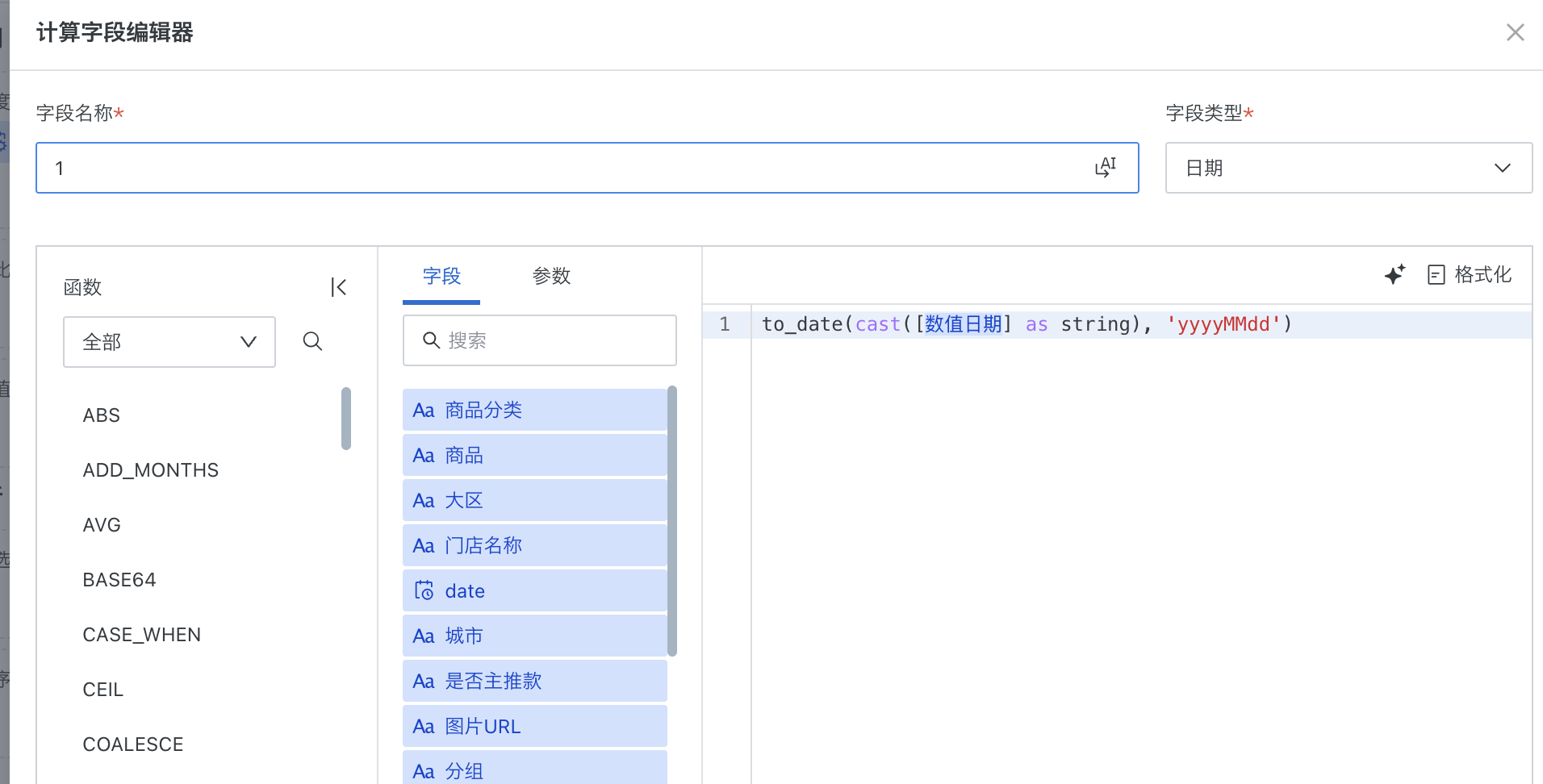Click the to_date function name in the formula
Image resolution: width=1543 pixels, height=784 pixels.
click(802, 324)
